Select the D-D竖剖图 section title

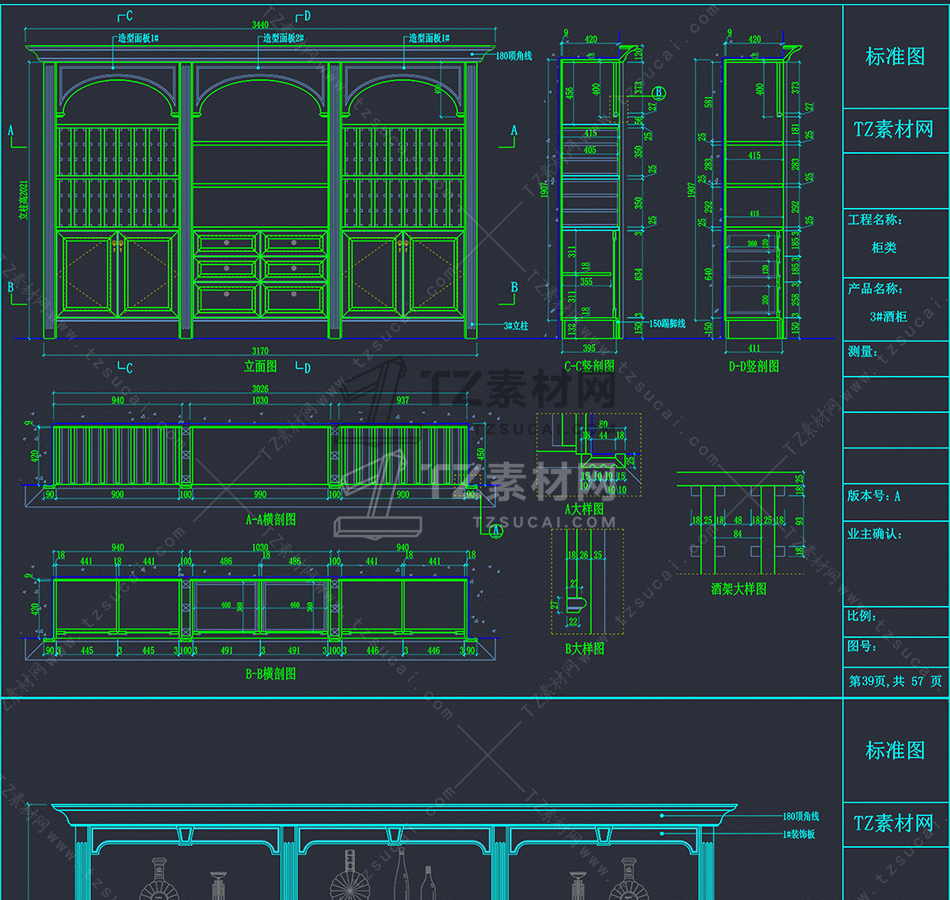pos(754,366)
